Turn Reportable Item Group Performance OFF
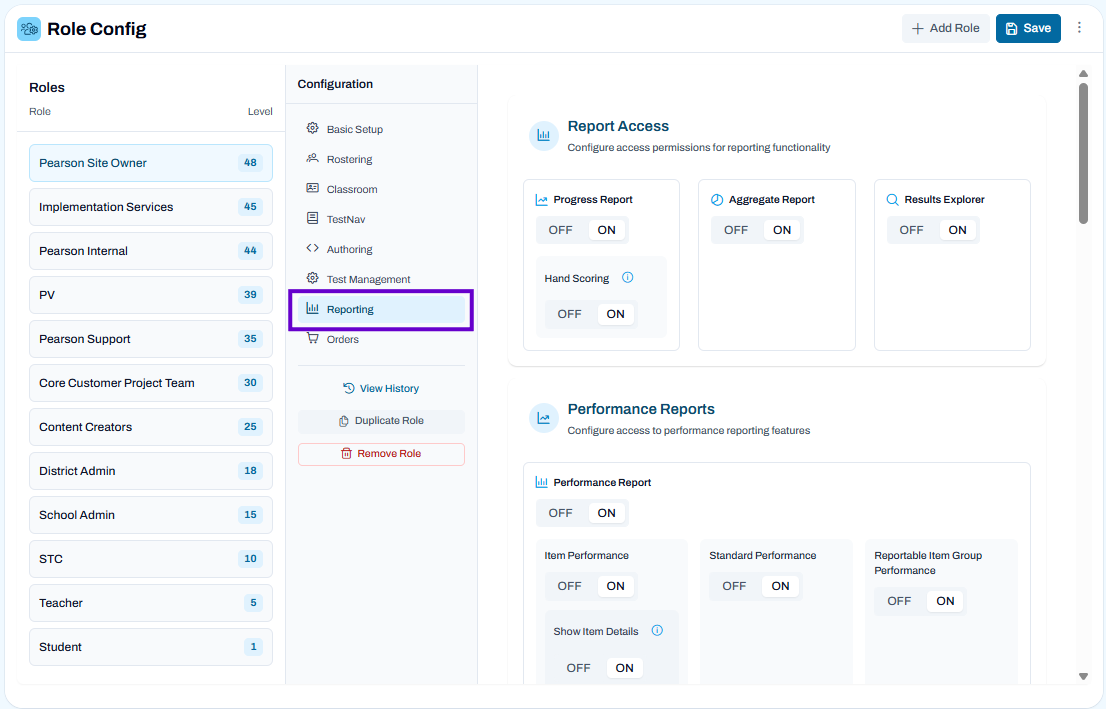This screenshot has width=1106, height=709. point(899,601)
